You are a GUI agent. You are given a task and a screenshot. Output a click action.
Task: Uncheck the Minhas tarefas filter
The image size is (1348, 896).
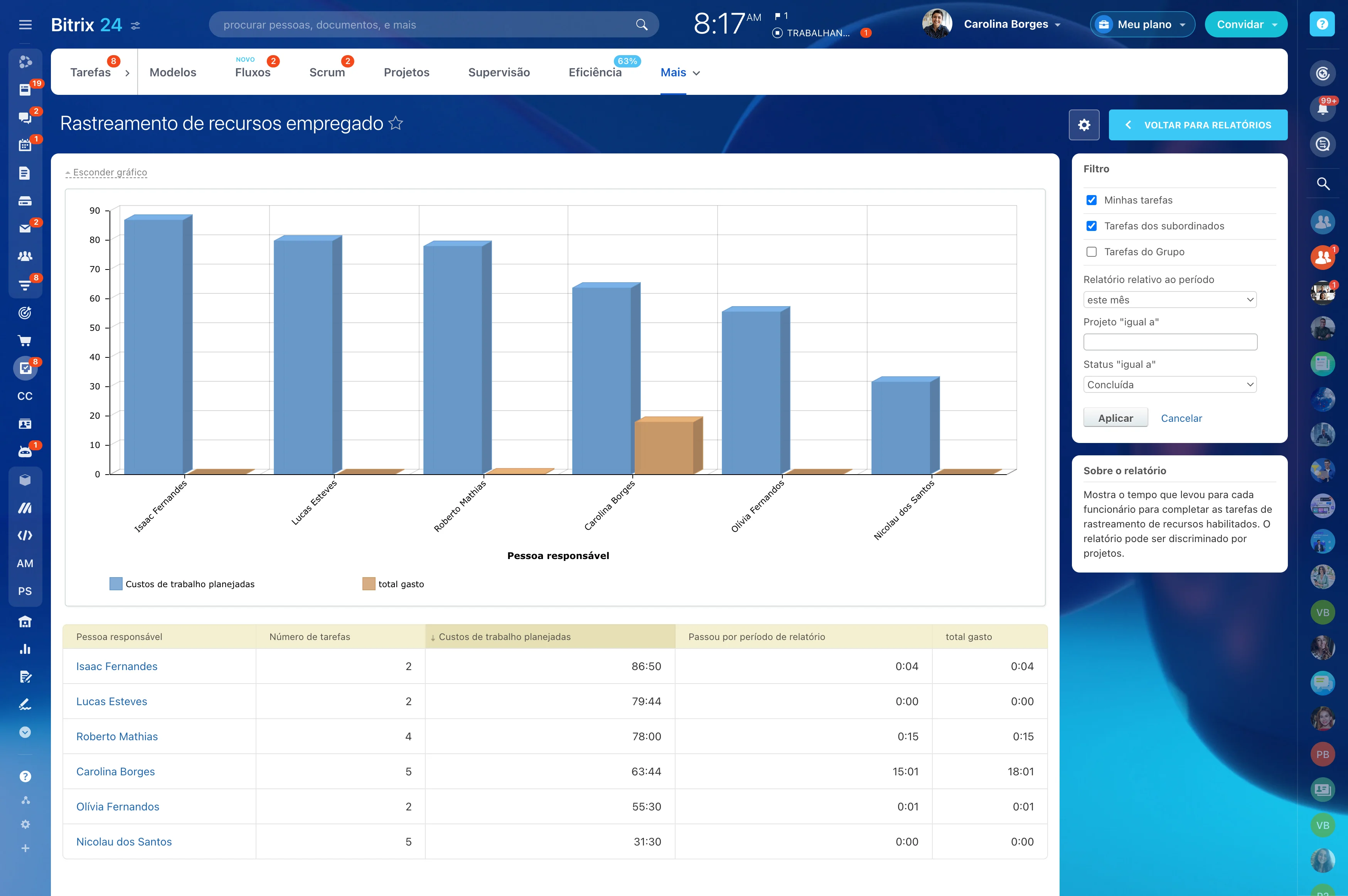point(1092,200)
